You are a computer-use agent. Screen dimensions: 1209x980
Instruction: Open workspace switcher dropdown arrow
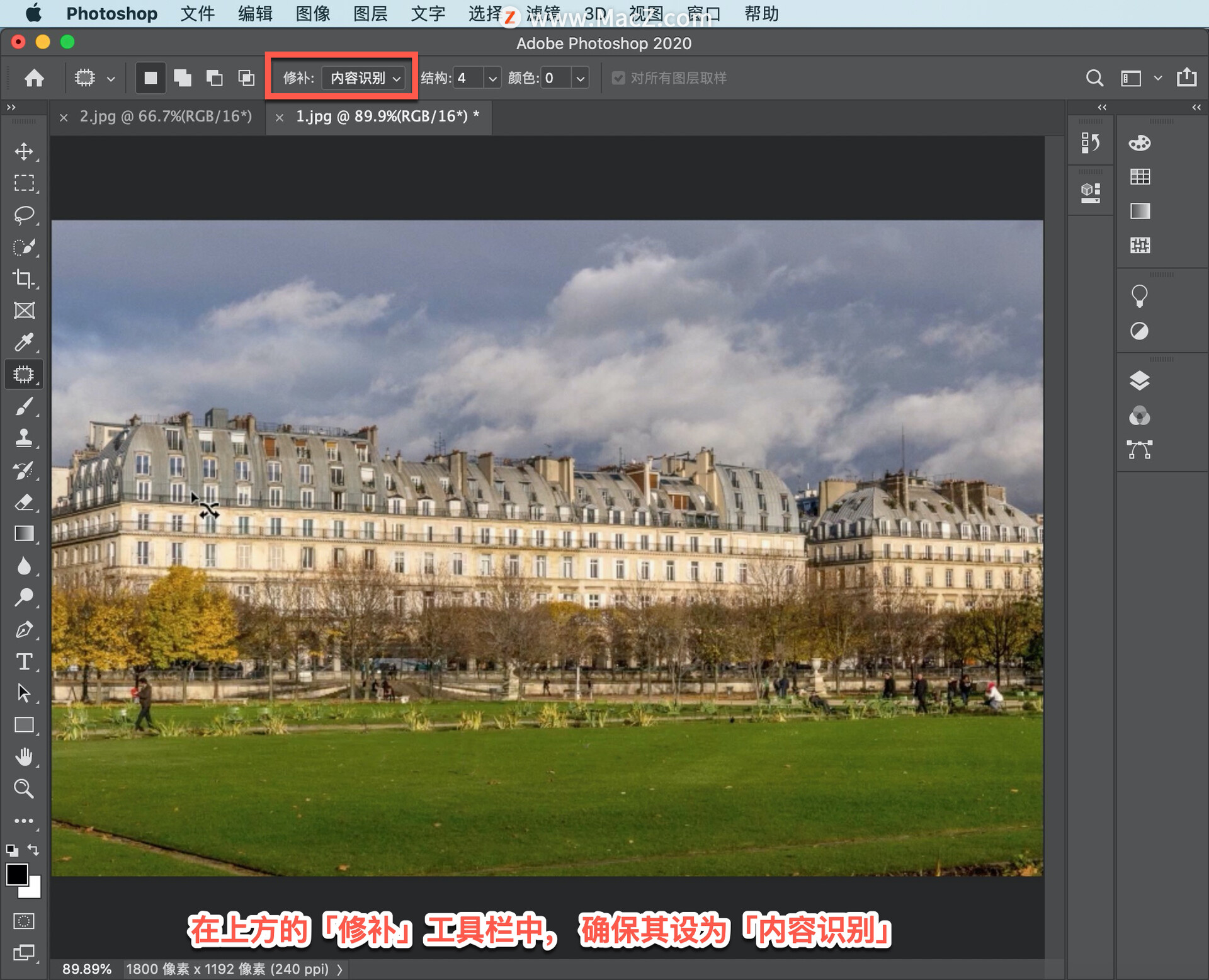(x=1157, y=78)
